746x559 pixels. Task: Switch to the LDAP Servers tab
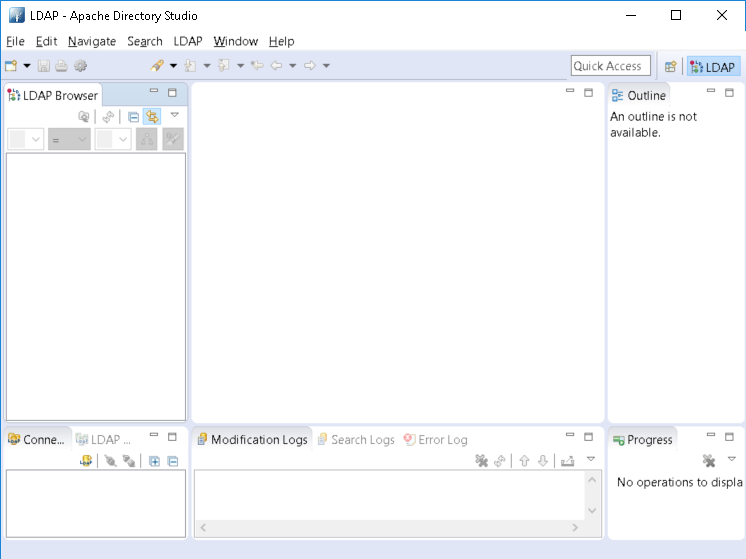103,439
